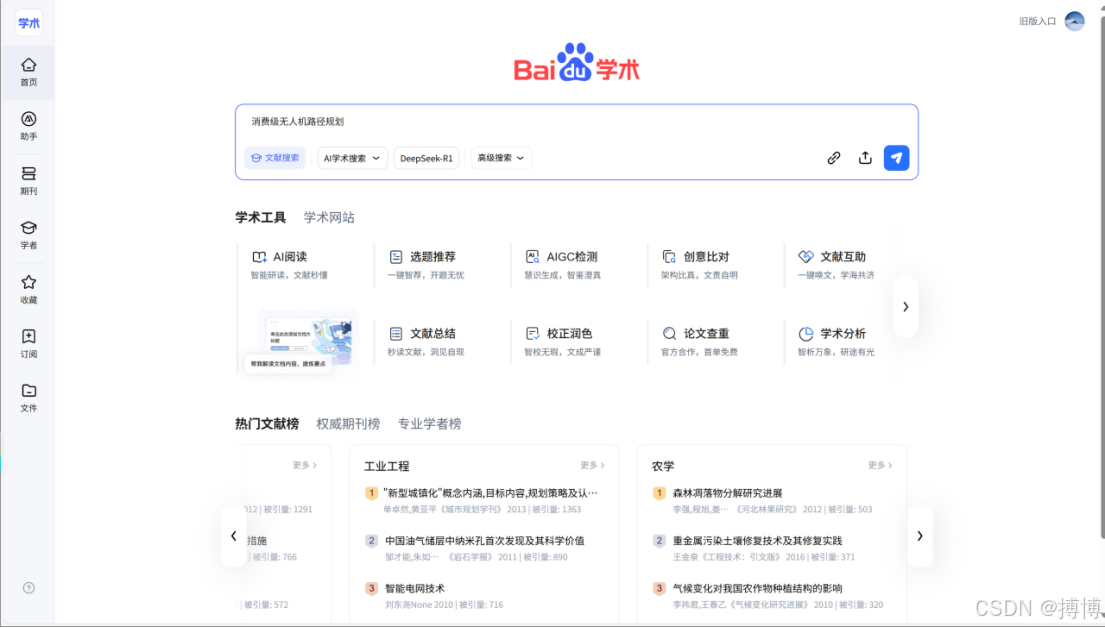Select the 学术工具 tab
The width and height of the screenshot is (1105, 628).
[261, 217]
